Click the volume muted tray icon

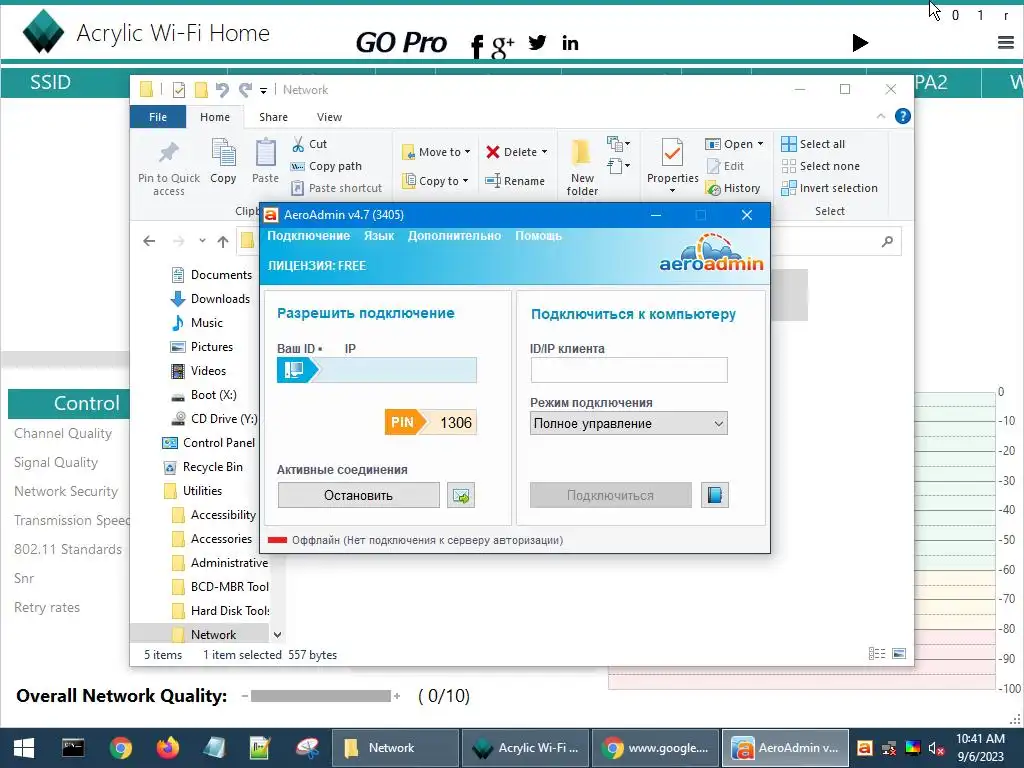936,748
